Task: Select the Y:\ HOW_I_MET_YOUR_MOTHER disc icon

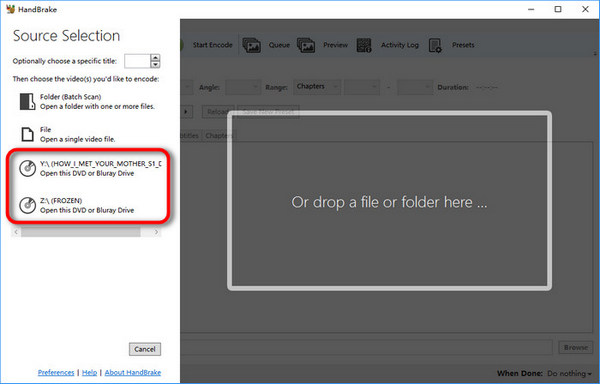Action: tap(28, 169)
